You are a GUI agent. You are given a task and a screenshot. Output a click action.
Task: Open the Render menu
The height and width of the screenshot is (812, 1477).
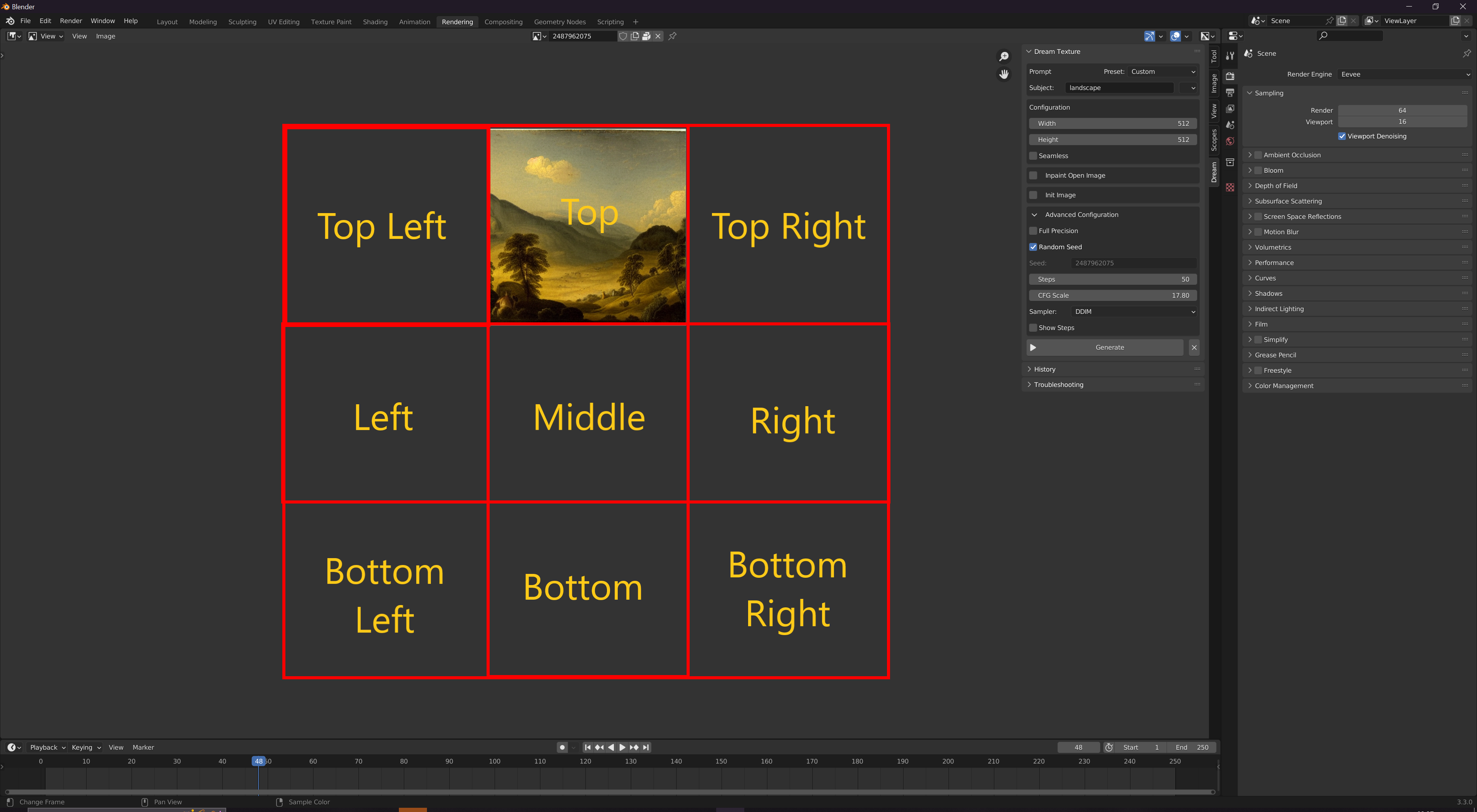(70, 21)
